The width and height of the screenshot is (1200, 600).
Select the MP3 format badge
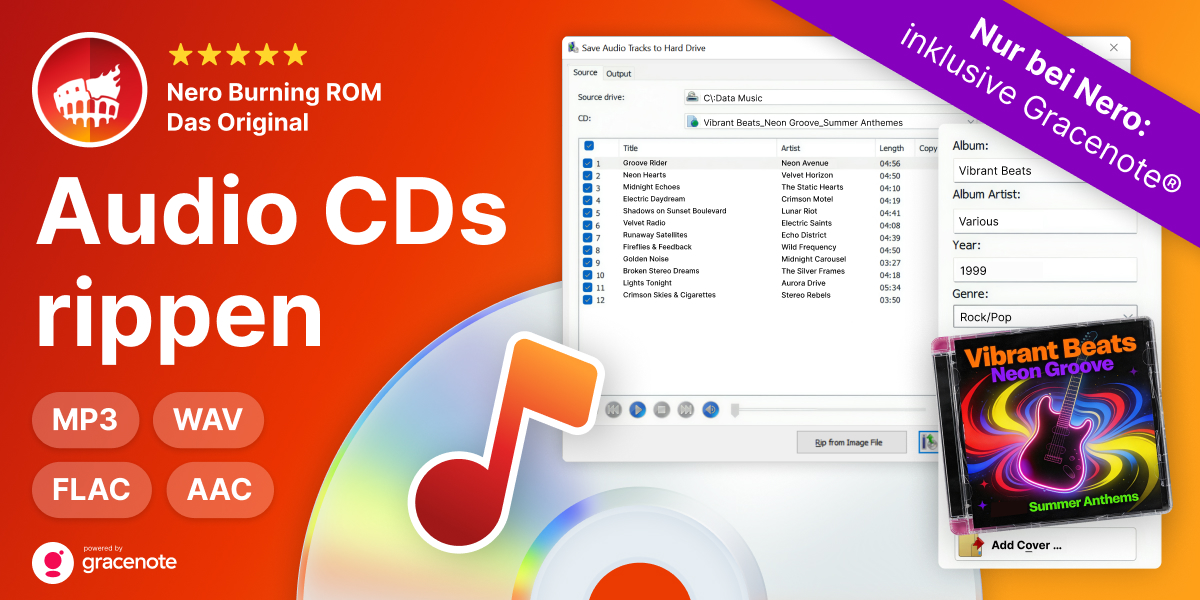[x=87, y=420]
